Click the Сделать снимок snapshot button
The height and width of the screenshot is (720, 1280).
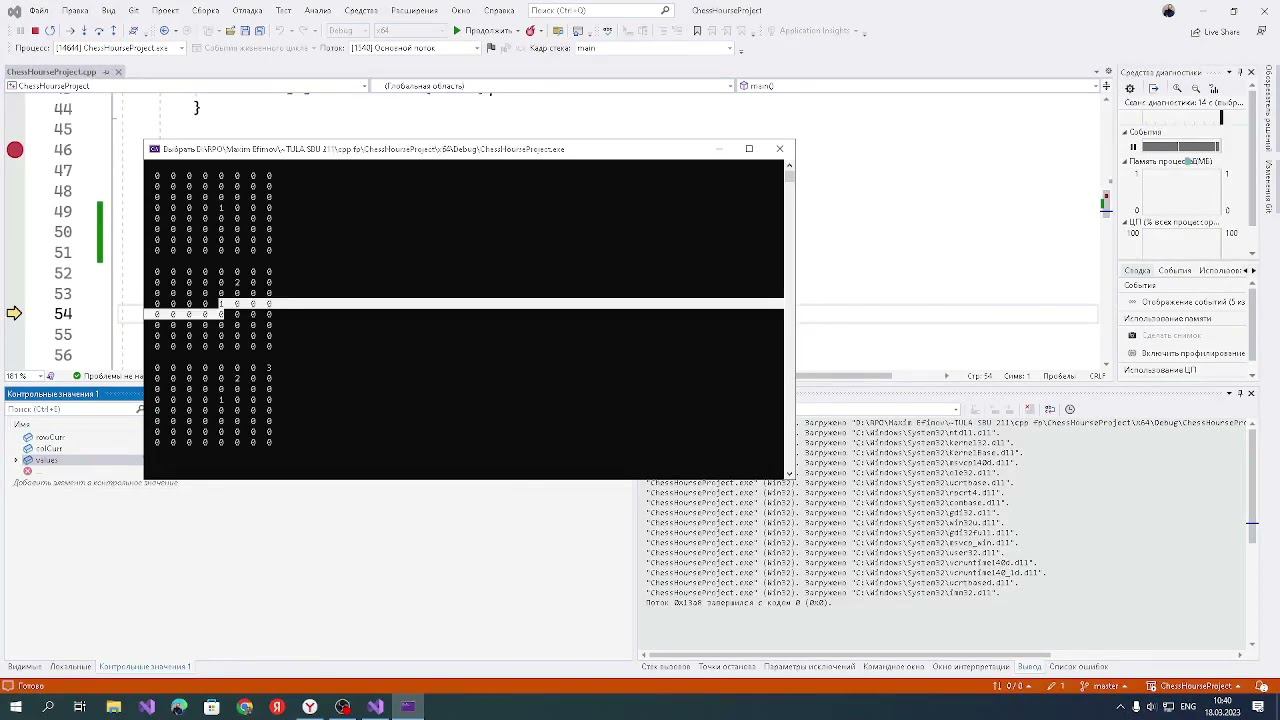[1171, 336]
